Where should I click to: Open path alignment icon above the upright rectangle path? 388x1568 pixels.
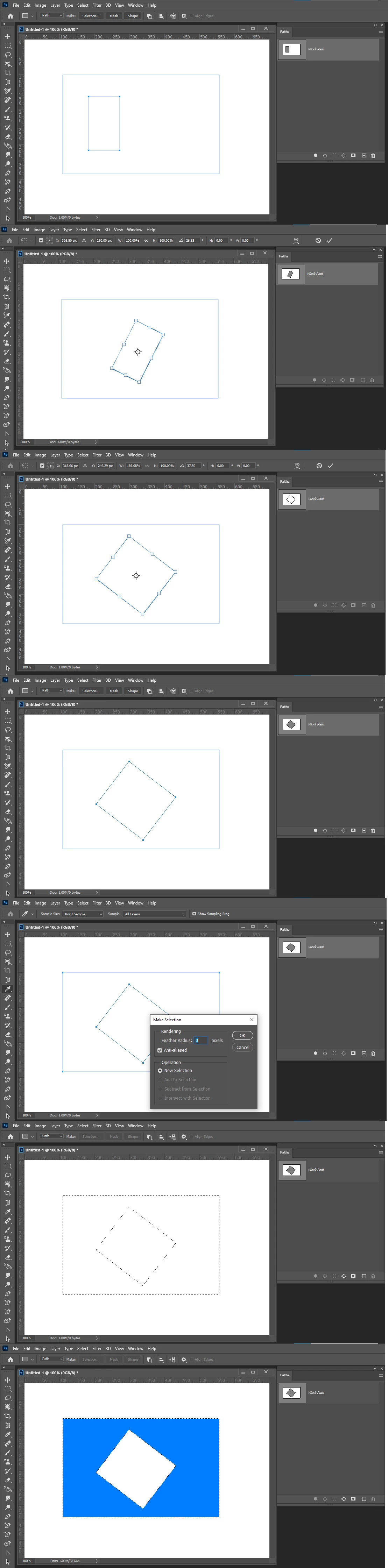[x=161, y=16]
